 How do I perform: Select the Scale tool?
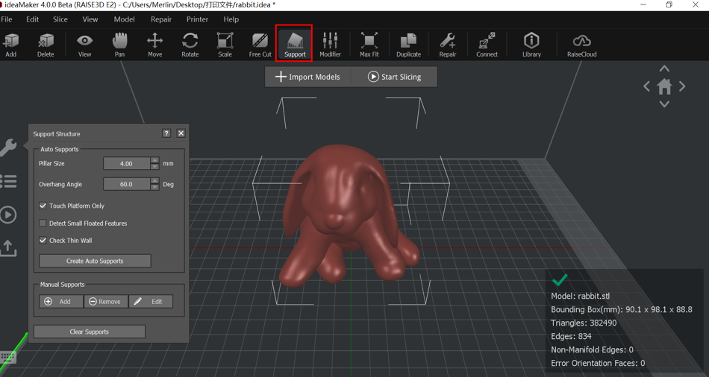[x=225, y=45]
